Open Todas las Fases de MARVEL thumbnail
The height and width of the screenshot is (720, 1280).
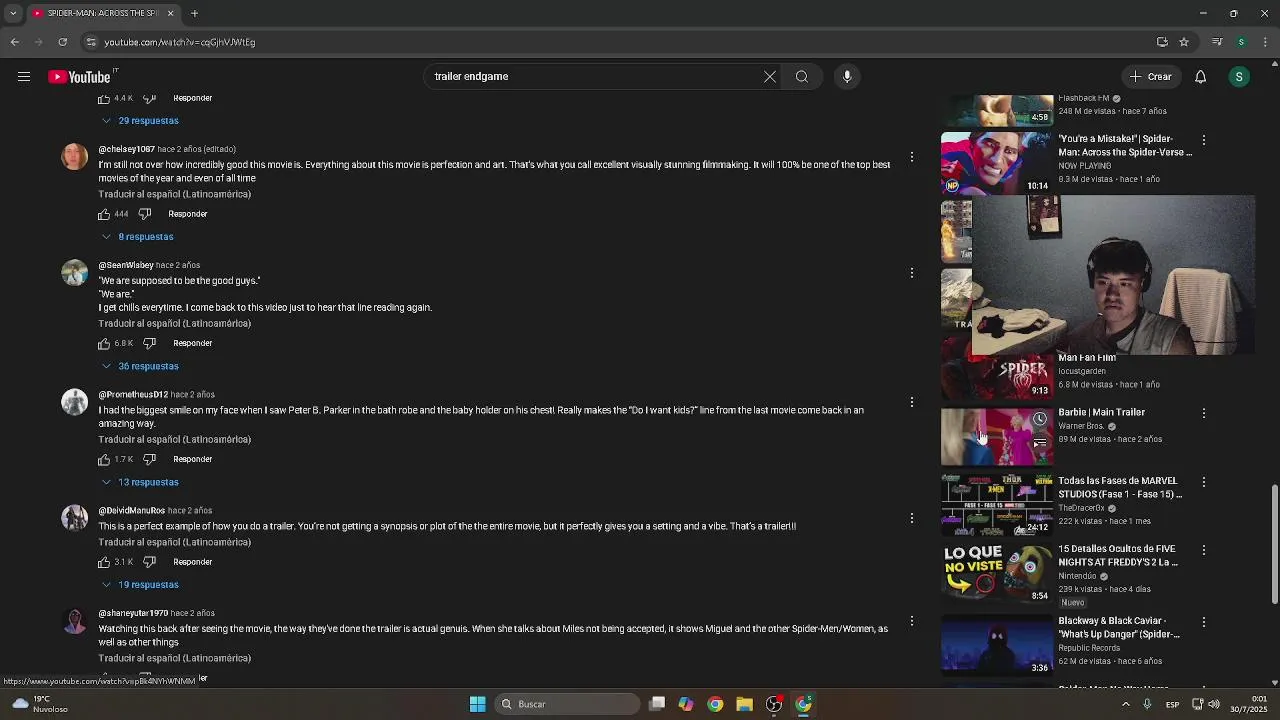point(997,505)
